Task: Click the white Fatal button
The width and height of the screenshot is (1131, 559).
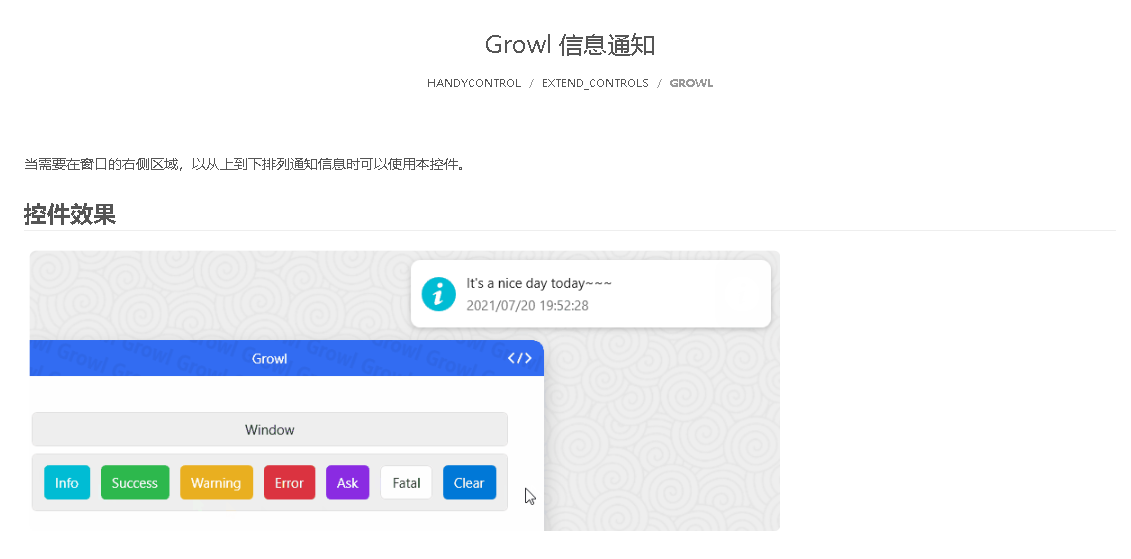Action: click(x=406, y=483)
